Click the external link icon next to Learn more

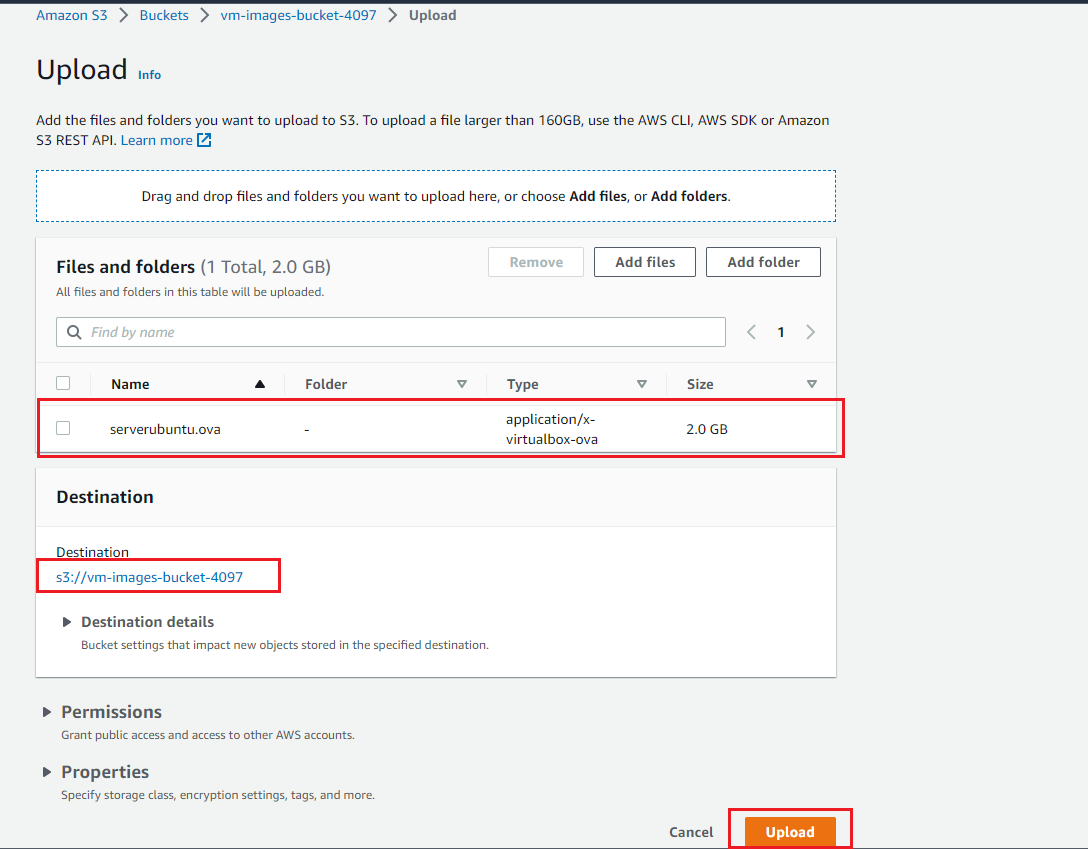click(x=206, y=140)
